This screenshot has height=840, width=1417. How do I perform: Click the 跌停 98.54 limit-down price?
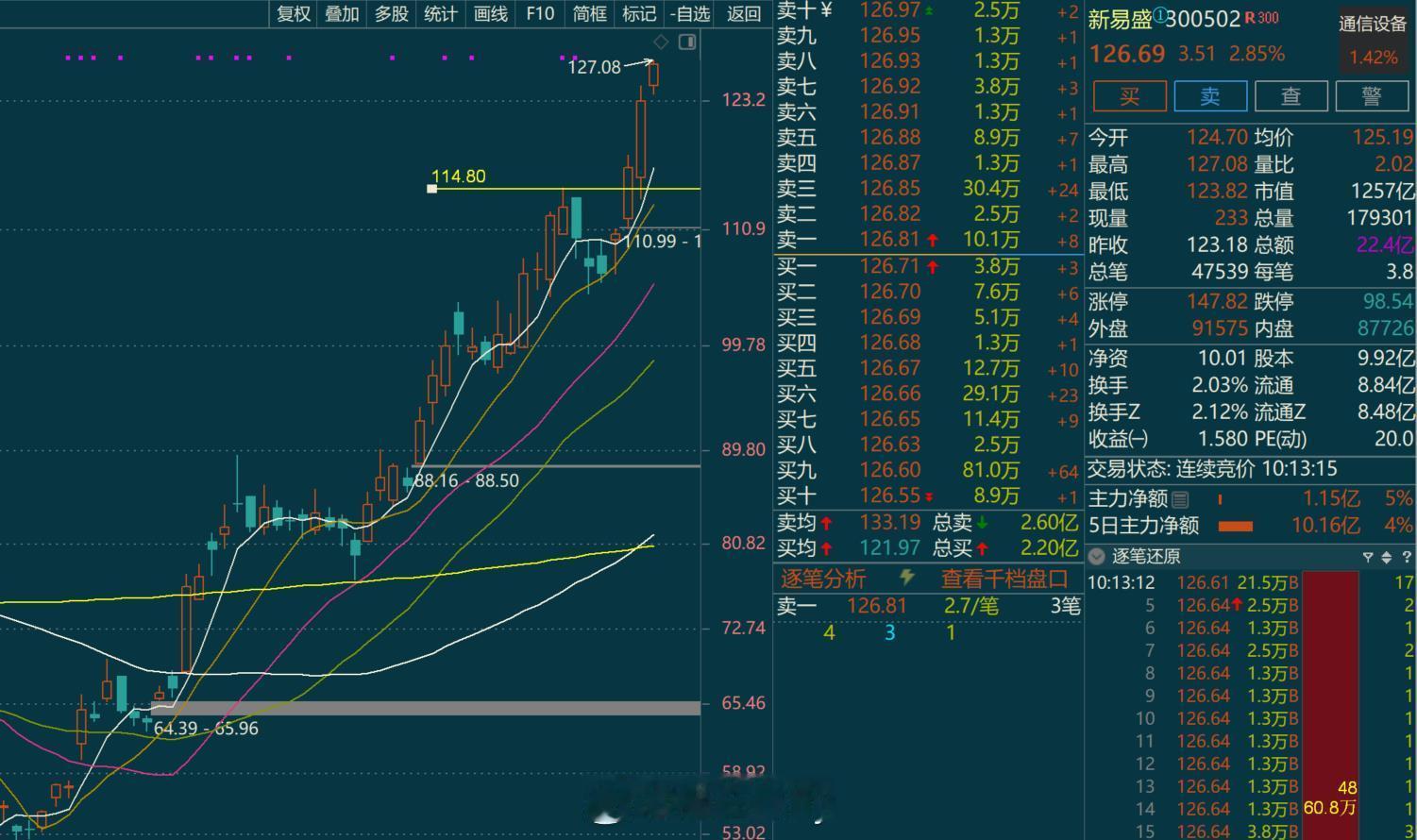(x=1388, y=302)
